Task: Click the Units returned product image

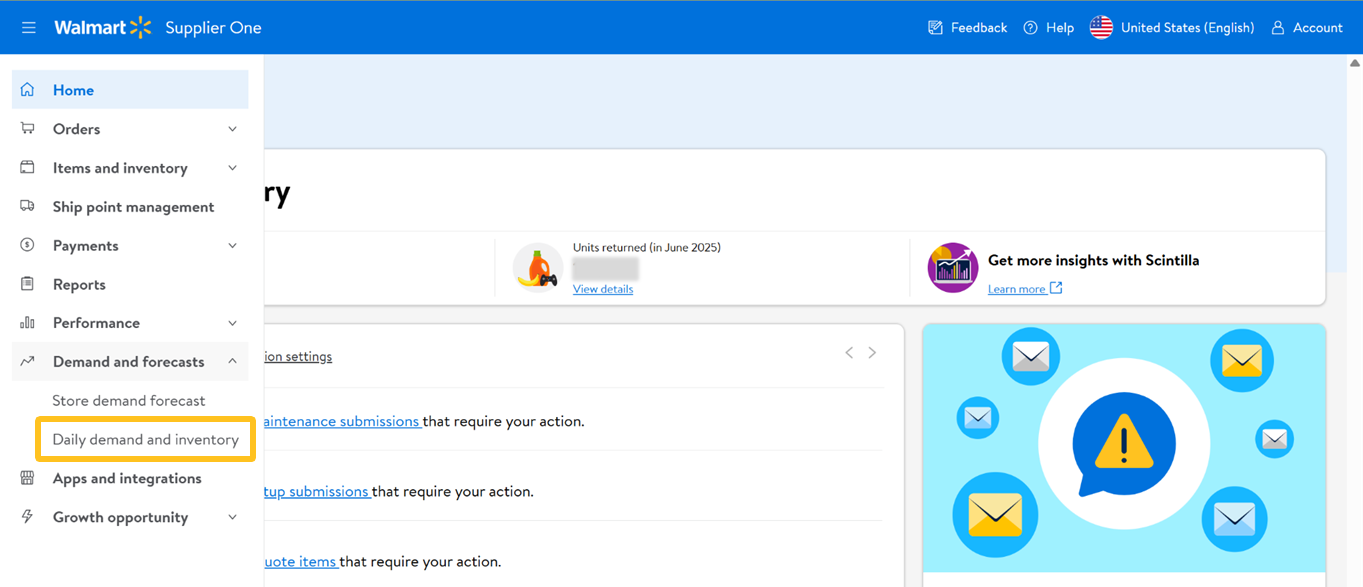Action: click(538, 267)
